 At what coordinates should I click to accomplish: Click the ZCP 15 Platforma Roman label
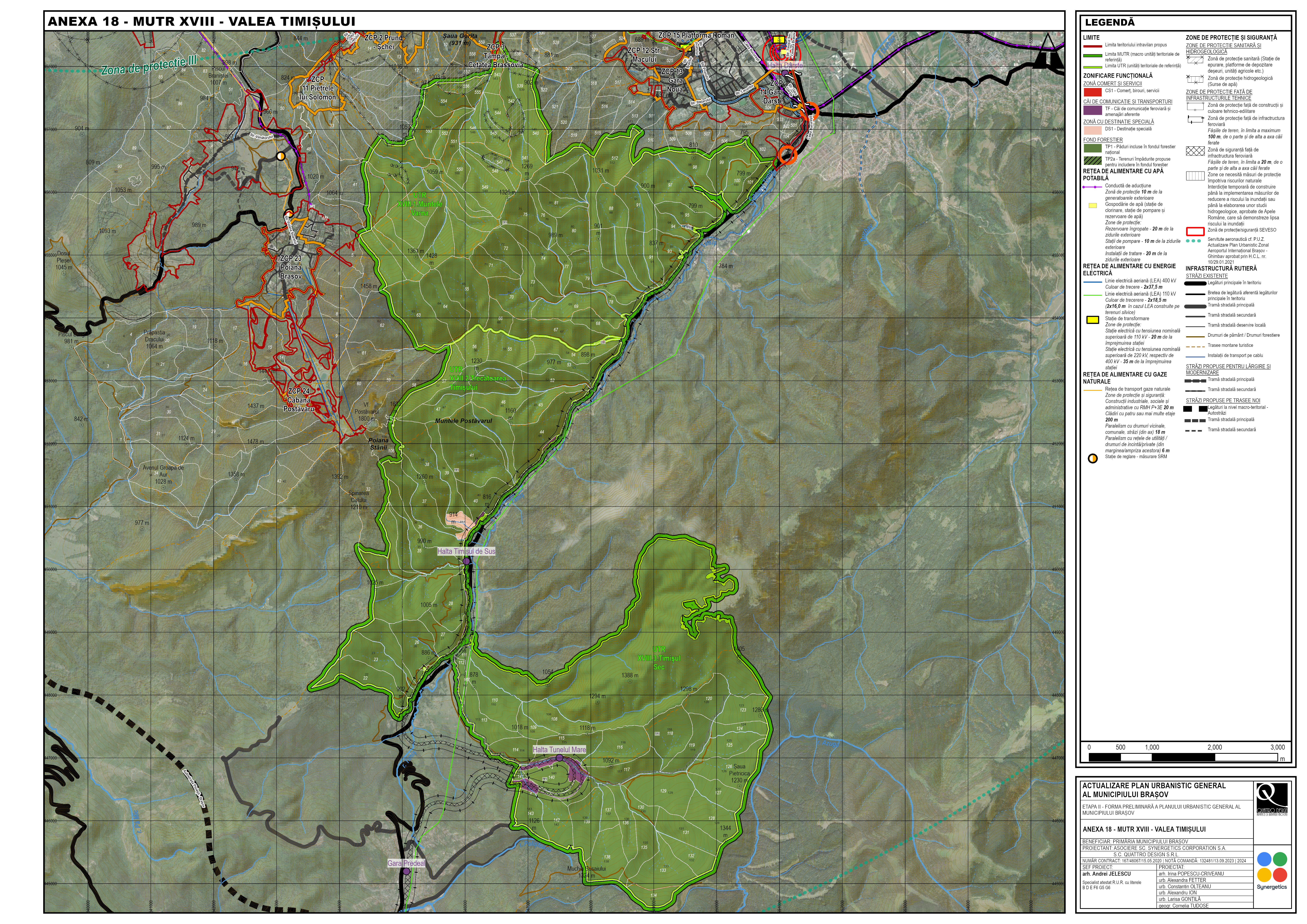pos(696,35)
